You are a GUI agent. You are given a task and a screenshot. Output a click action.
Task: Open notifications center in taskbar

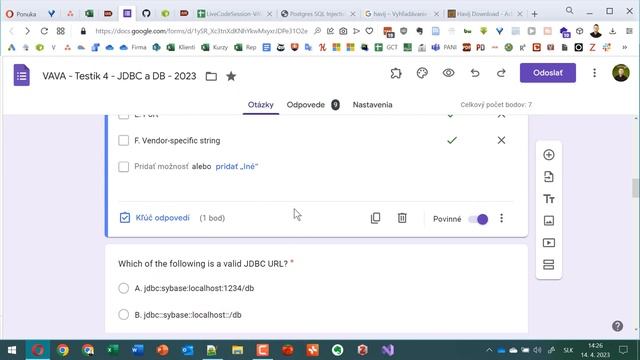click(623, 350)
